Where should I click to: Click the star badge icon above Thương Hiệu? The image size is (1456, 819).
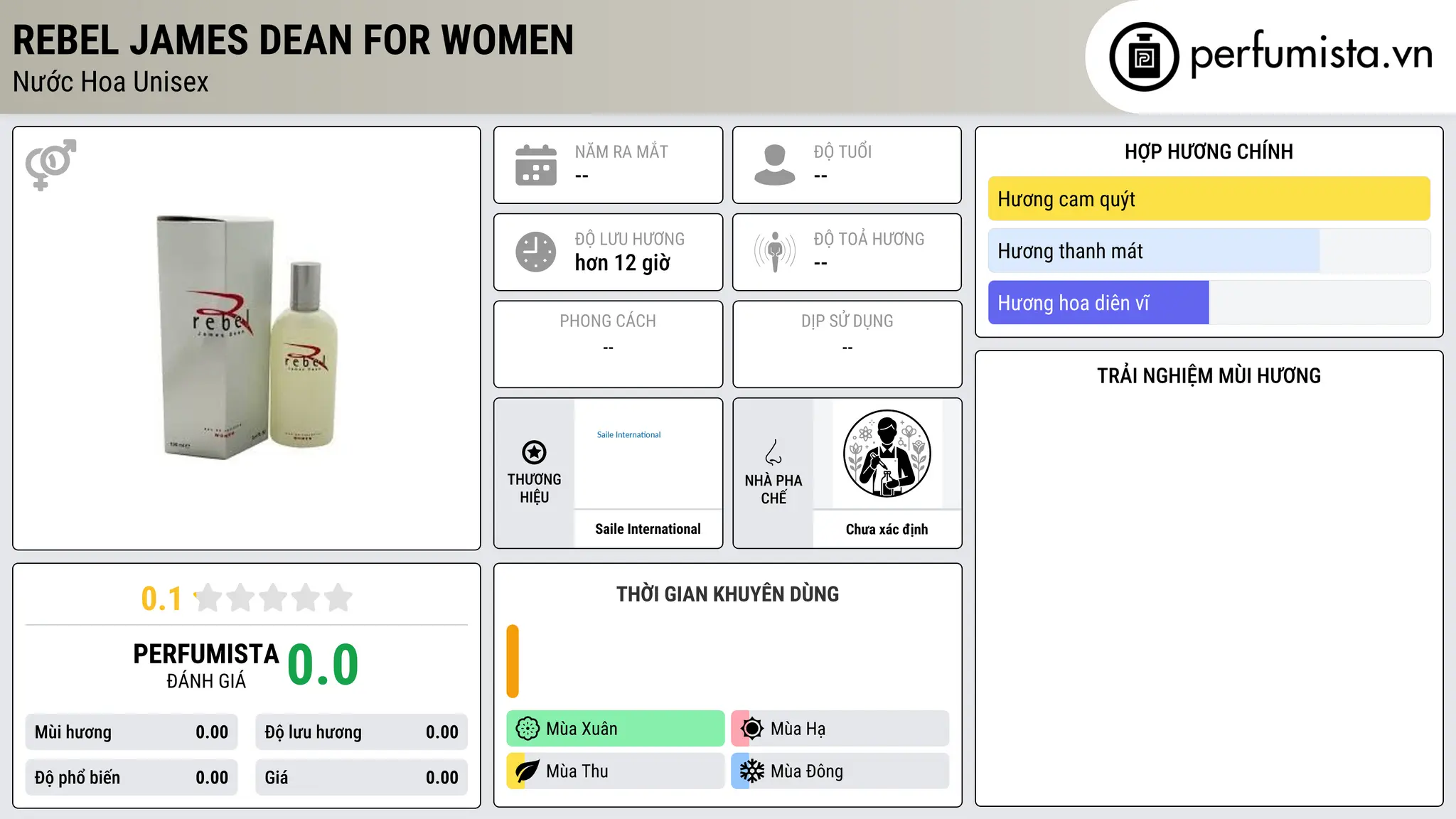(x=534, y=452)
